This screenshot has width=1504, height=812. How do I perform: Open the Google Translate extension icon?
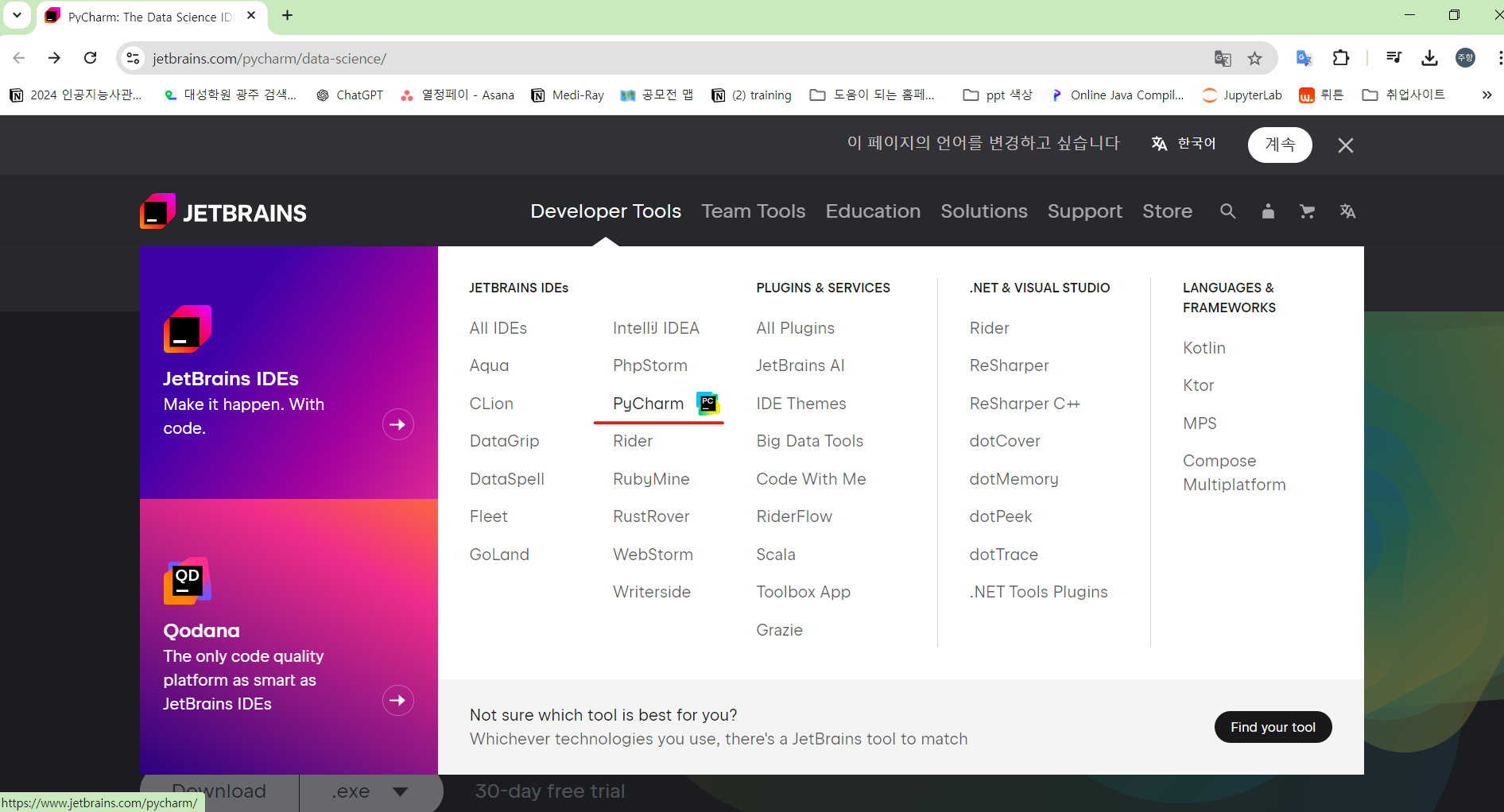point(1304,58)
